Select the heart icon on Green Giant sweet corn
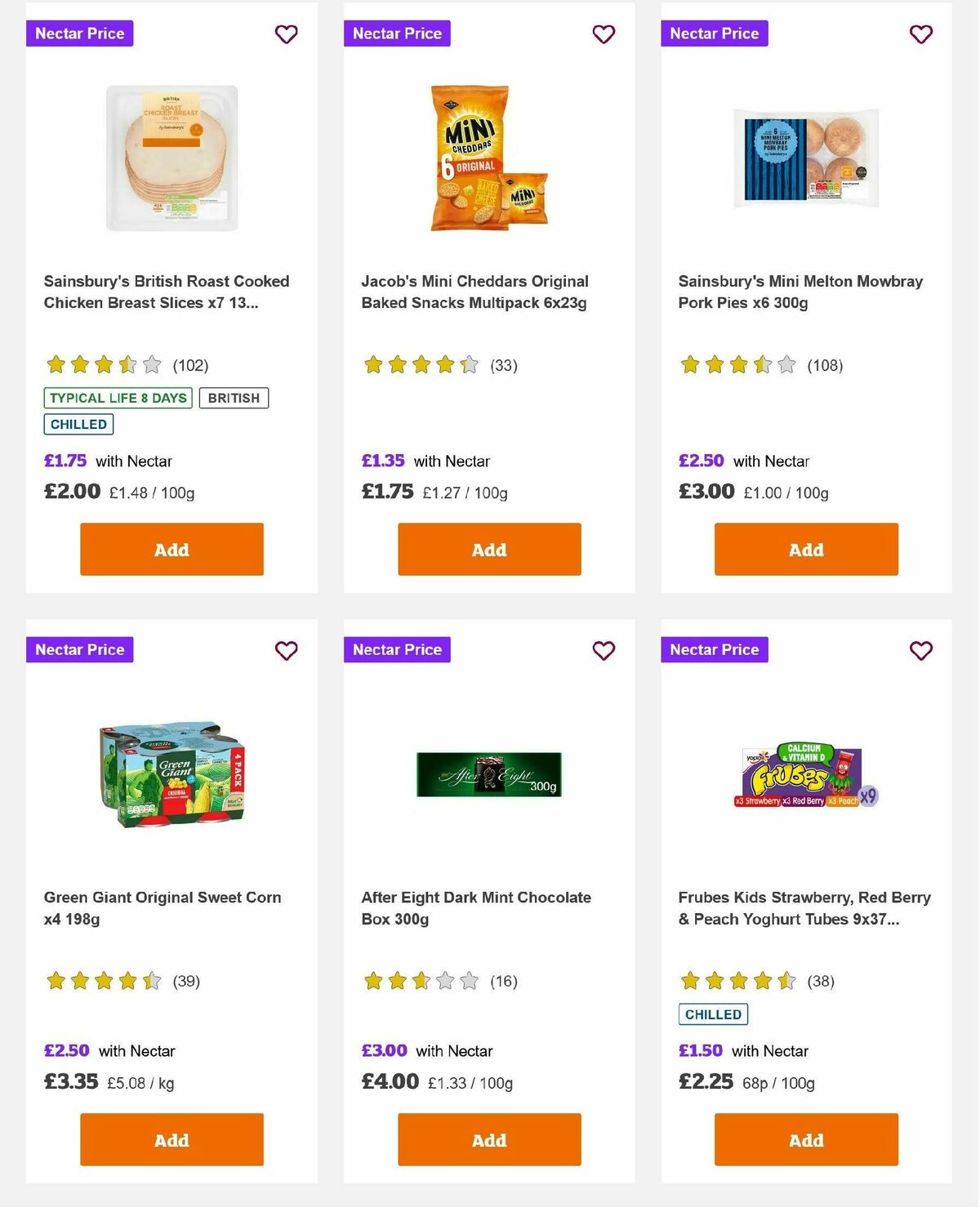 click(286, 651)
